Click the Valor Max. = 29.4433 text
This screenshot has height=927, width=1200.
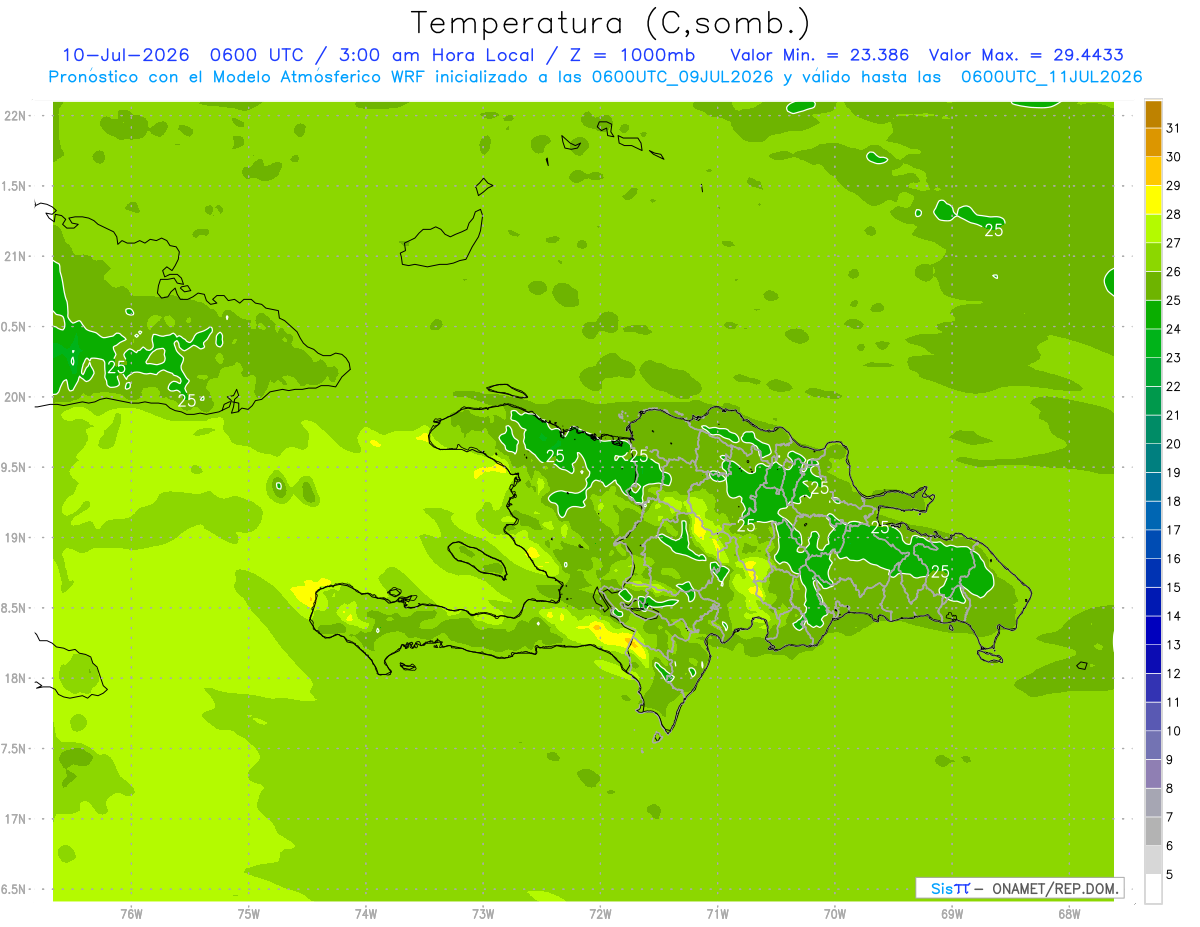tap(1033, 55)
